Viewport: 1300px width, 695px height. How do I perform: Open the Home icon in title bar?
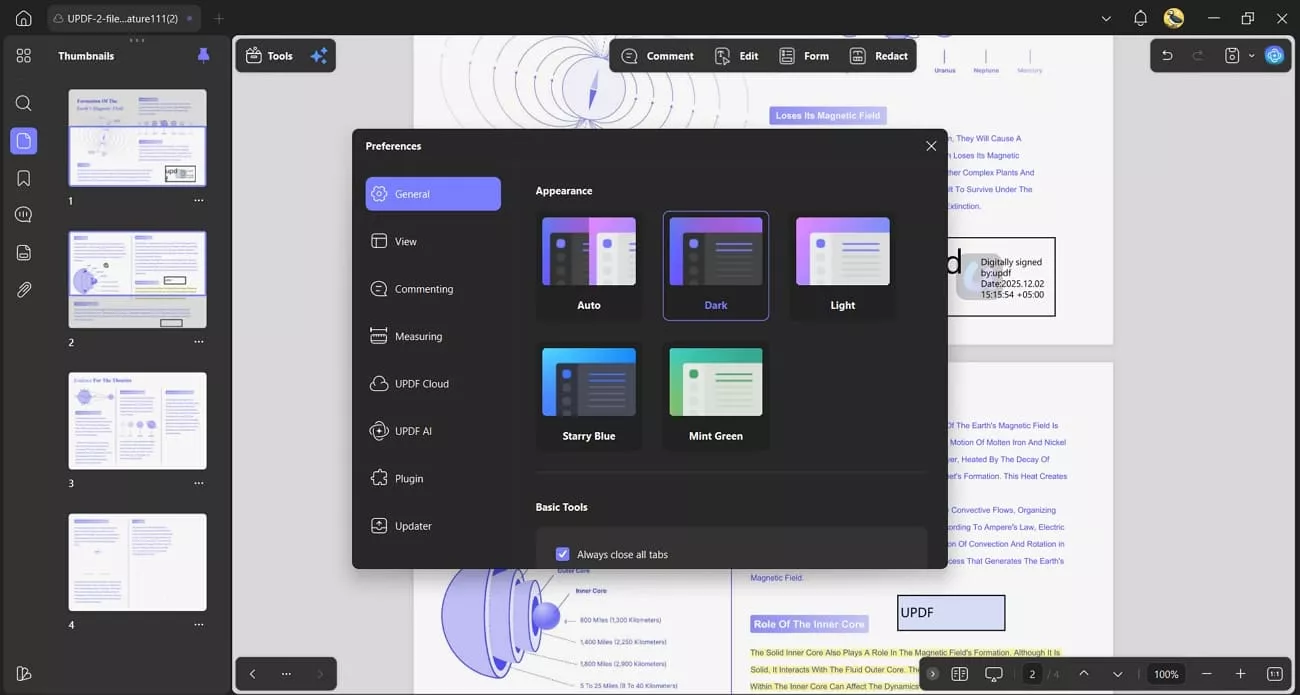pyautogui.click(x=23, y=18)
